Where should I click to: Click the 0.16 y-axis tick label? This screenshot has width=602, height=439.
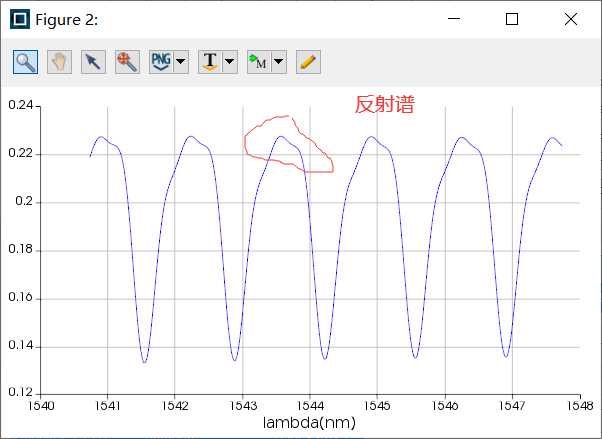tap(21, 297)
